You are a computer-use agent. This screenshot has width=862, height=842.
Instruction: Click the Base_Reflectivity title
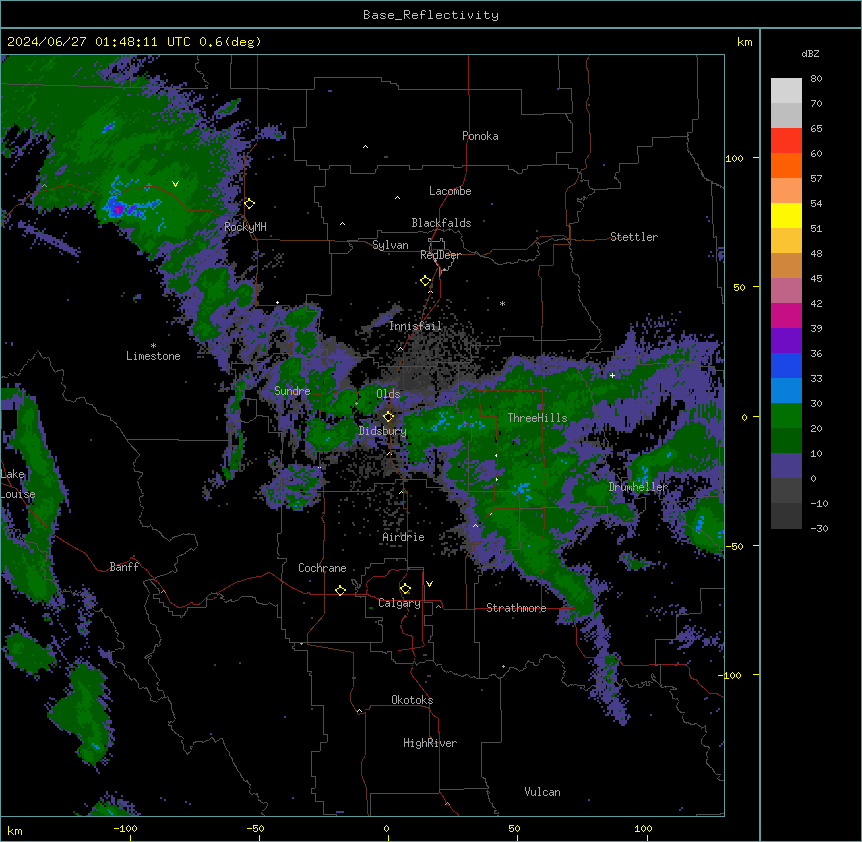click(x=431, y=15)
